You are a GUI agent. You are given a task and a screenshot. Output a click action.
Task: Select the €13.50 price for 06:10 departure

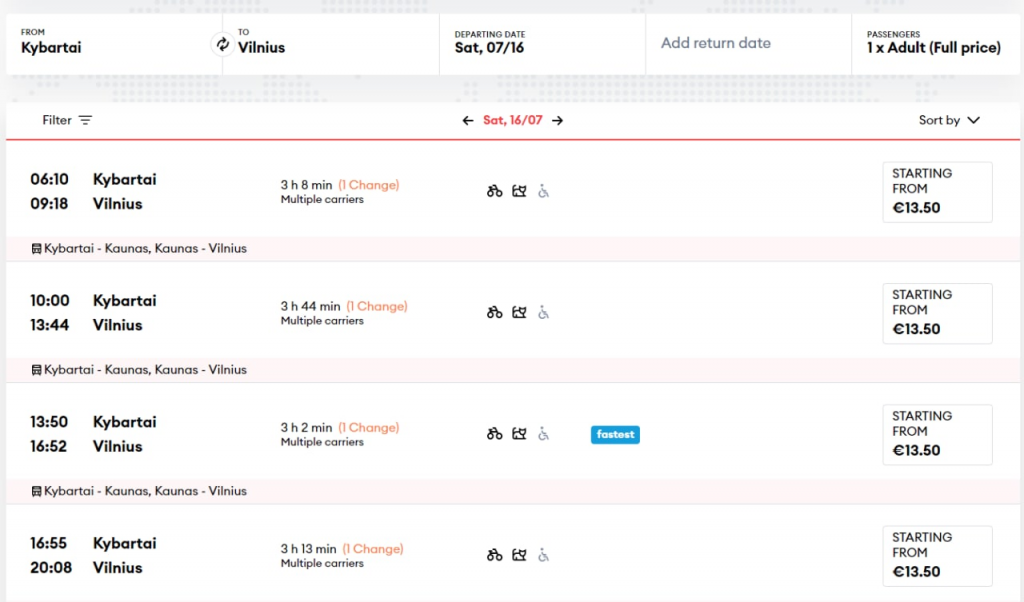click(937, 192)
